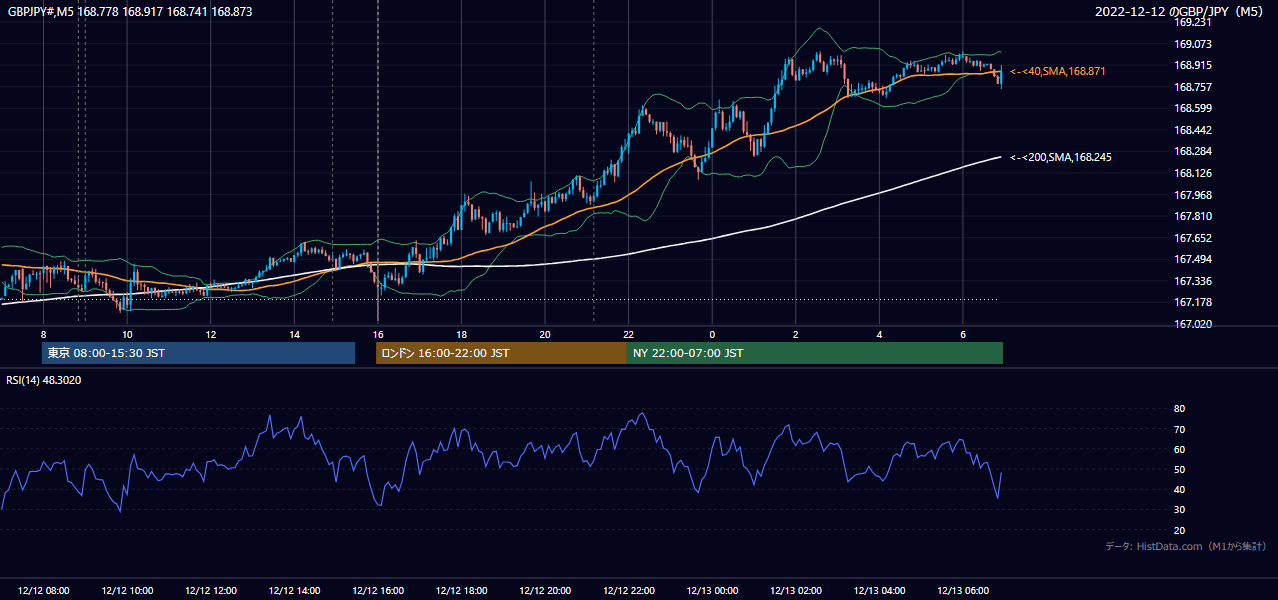Click price axis value 168.915
This screenshot has width=1278, height=600.
click(1192, 66)
